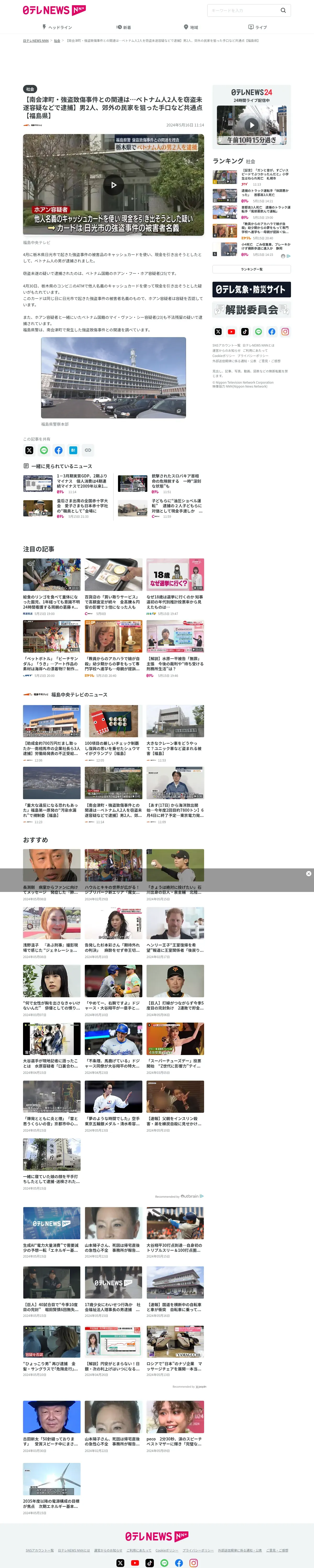Open footer TikTok social icon
Screen dimensions: 314x1568
(149, 1563)
